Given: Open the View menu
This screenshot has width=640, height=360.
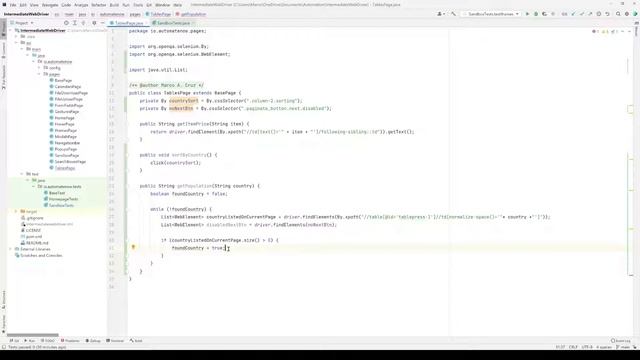Looking at the screenshot, I should [x=34, y=5].
